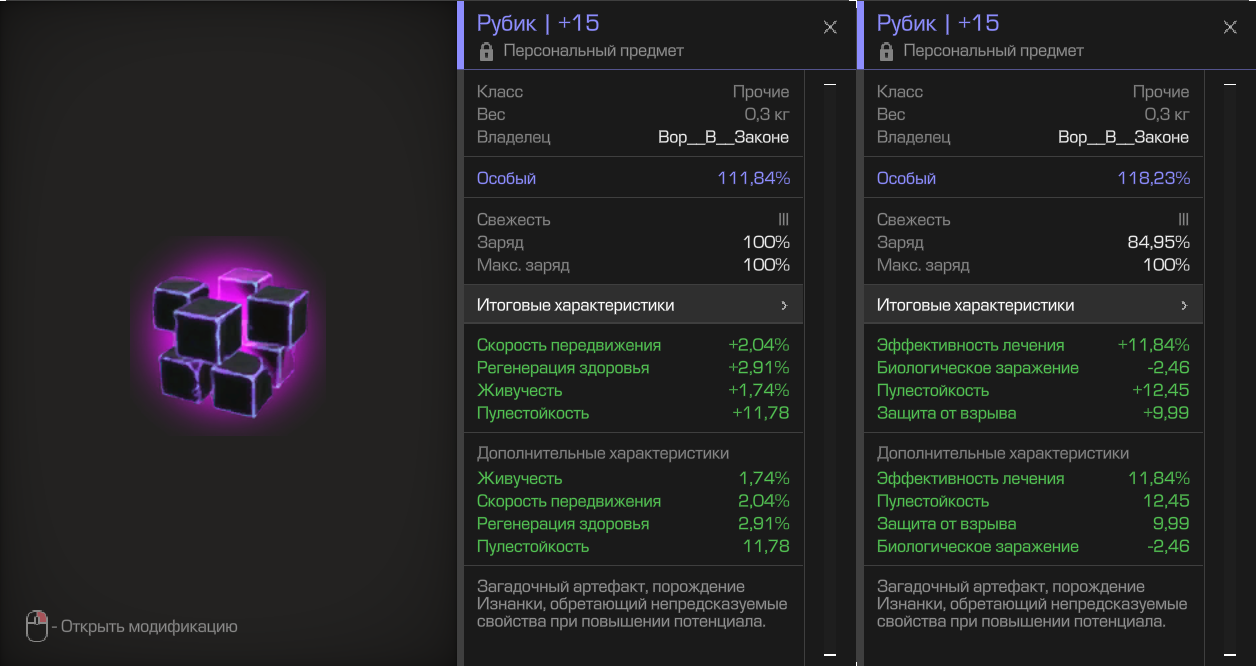This screenshot has height=666, width=1256.
Task: Click the Особый 111,84% row
Action: 633,178
